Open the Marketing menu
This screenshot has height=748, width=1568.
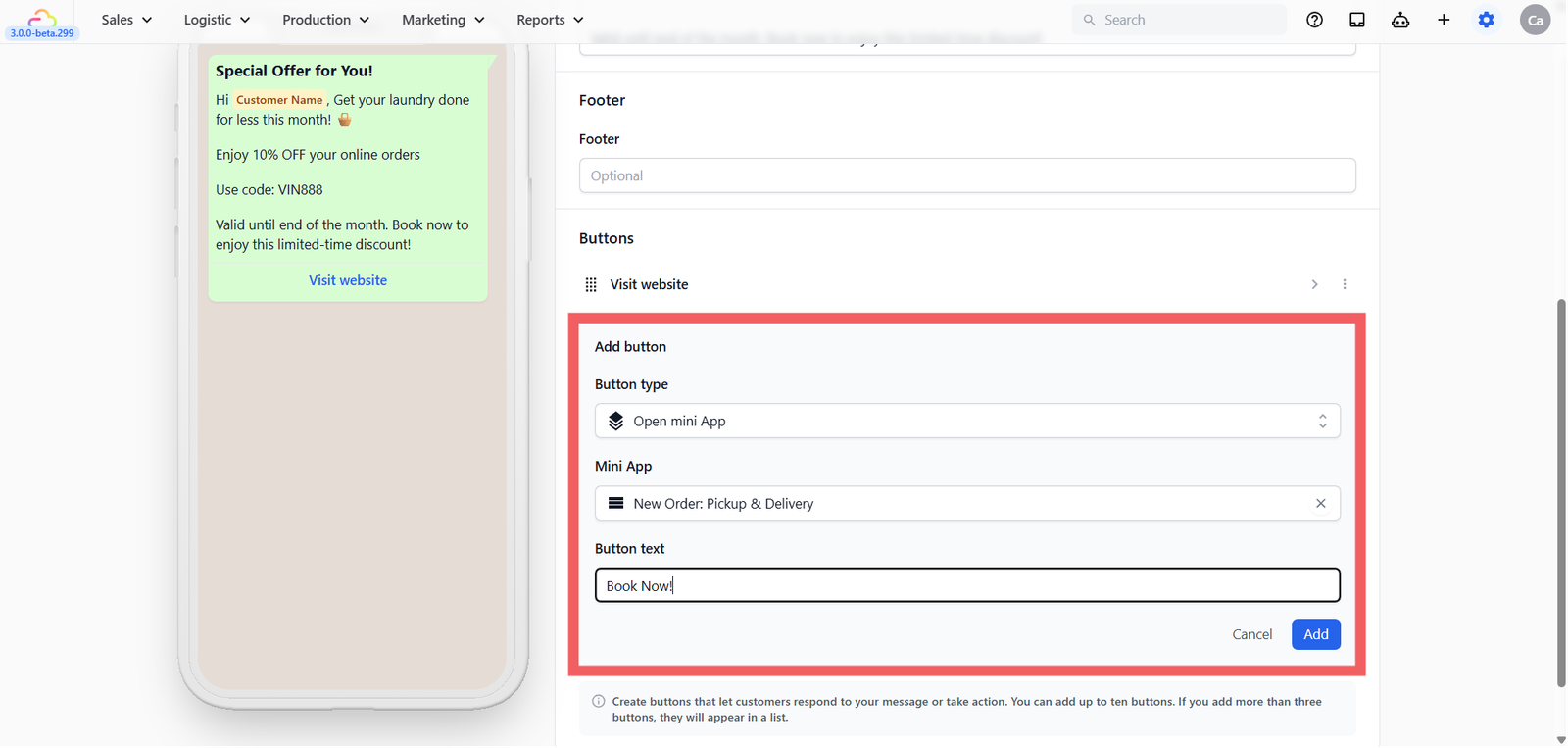pyautogui.click(x=443, y=20)
